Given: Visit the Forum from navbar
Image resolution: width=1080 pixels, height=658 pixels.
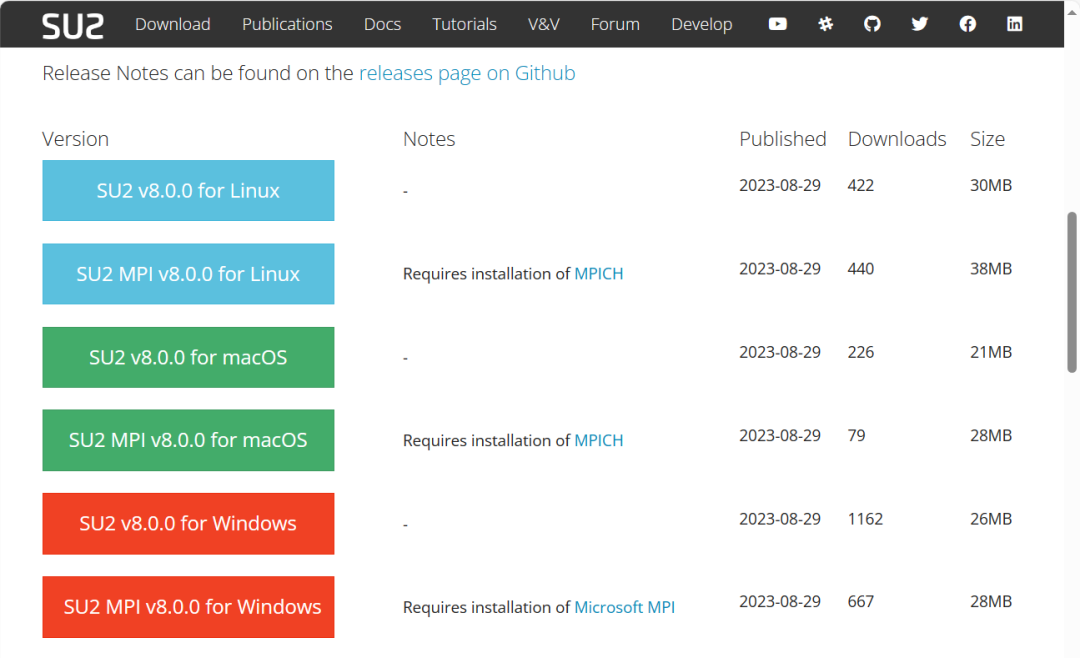Looking at the screenshot, I should point(615,24).
